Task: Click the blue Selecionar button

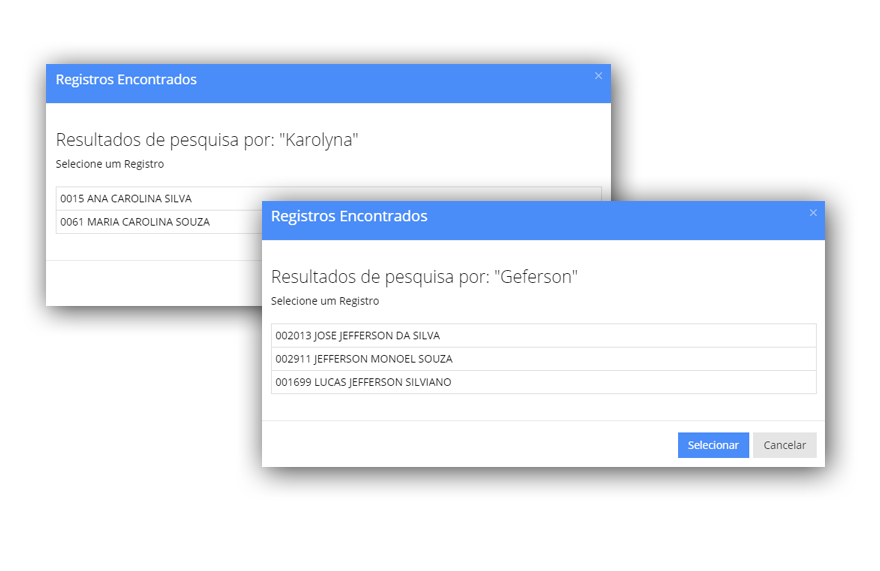Action: pyautogui.click(x=713, y=445)
